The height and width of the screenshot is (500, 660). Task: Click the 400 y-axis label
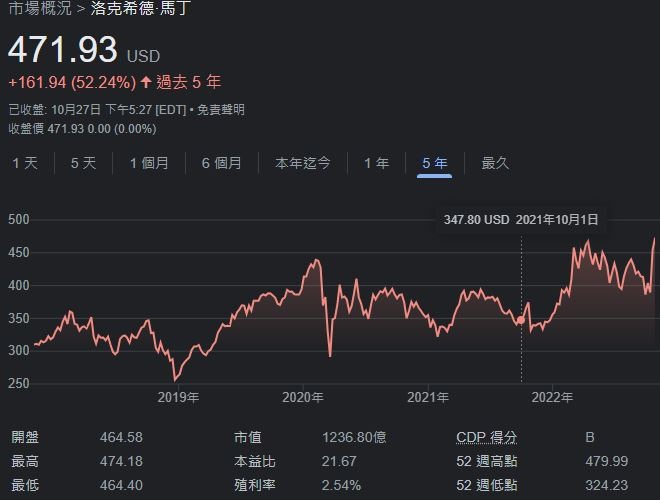click(19, 285)
